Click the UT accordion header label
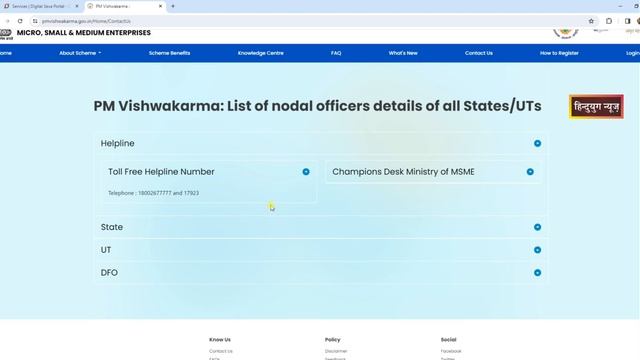Image resolution: width=640 pixels, height=360 pixels. click(106, 250)
